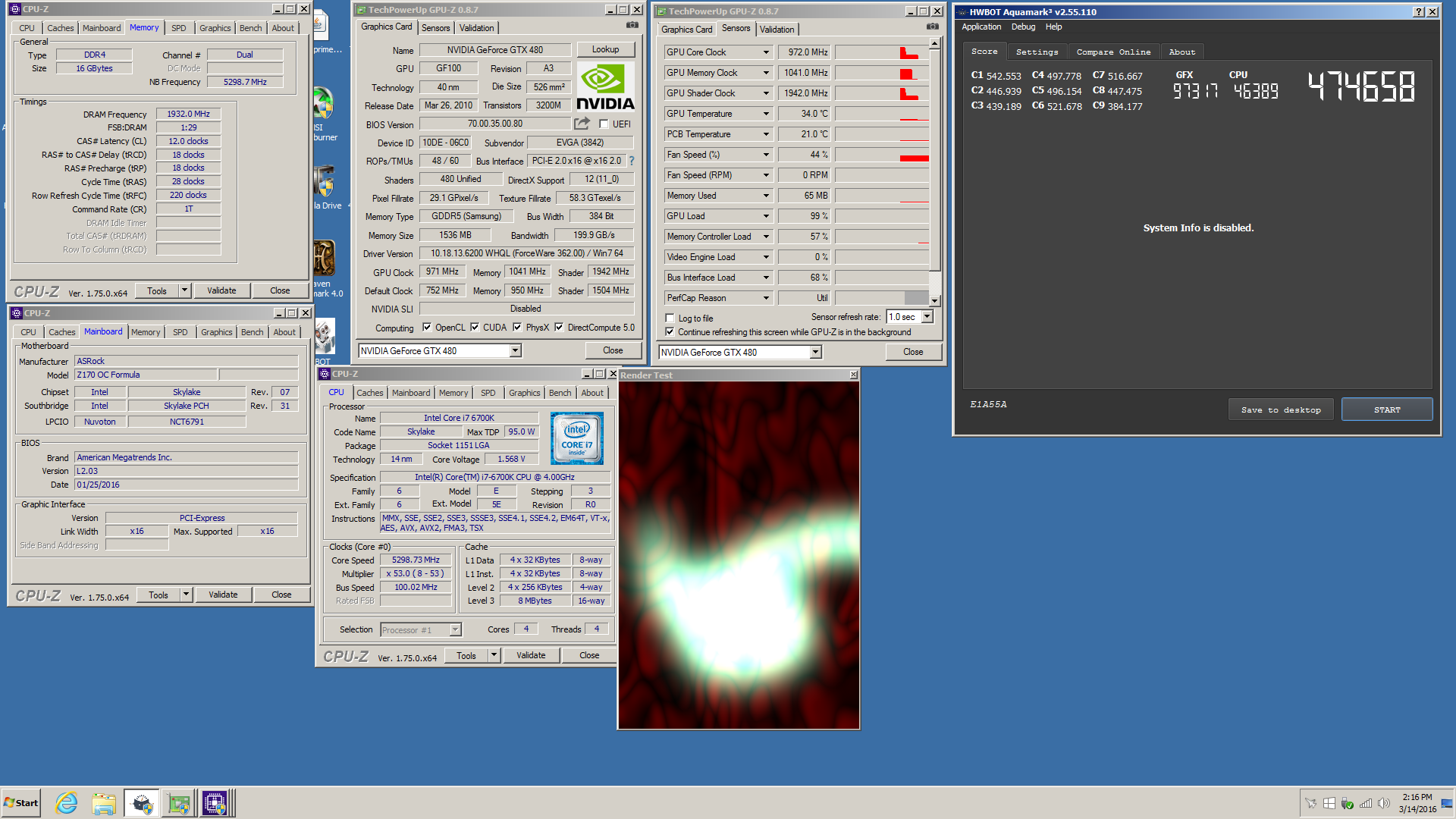Click the GPU-Z Sensors title bar icon
1456x819 pixels.
pos(661,11)
